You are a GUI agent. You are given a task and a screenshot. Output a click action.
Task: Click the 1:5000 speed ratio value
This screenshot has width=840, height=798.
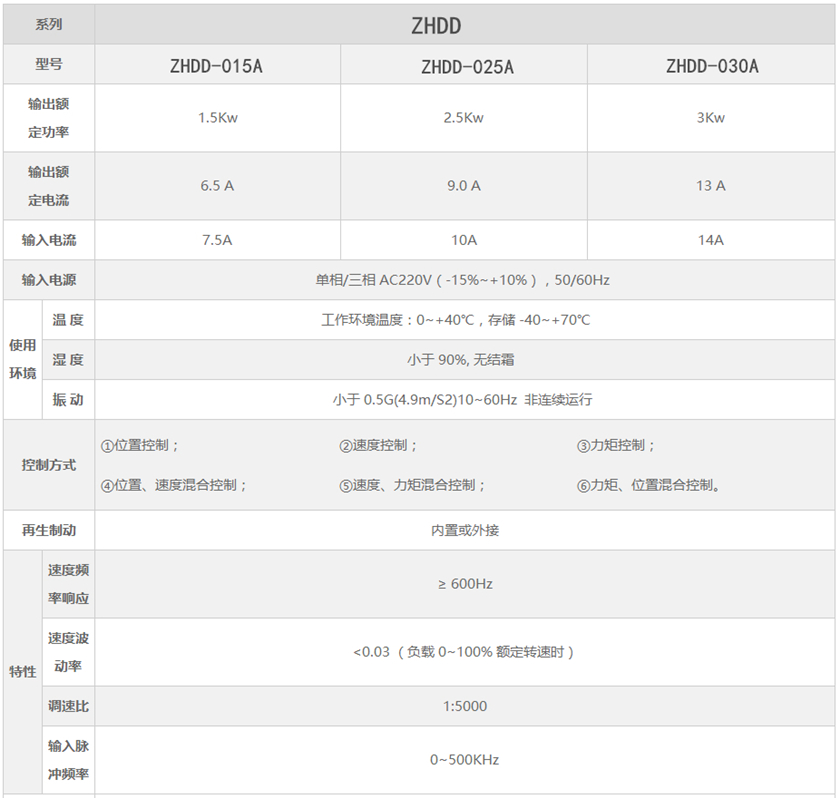point(464,706)
